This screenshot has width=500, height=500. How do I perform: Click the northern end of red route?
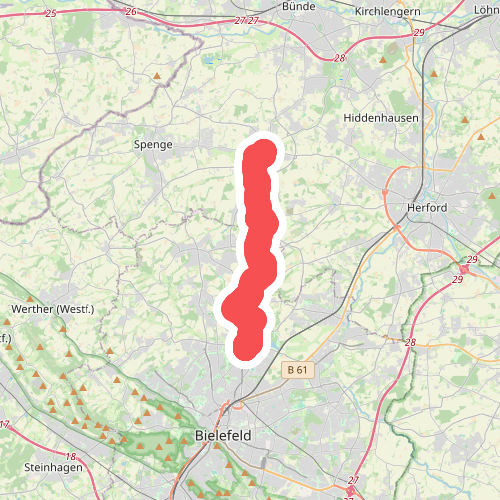click(x=264, y=152)
